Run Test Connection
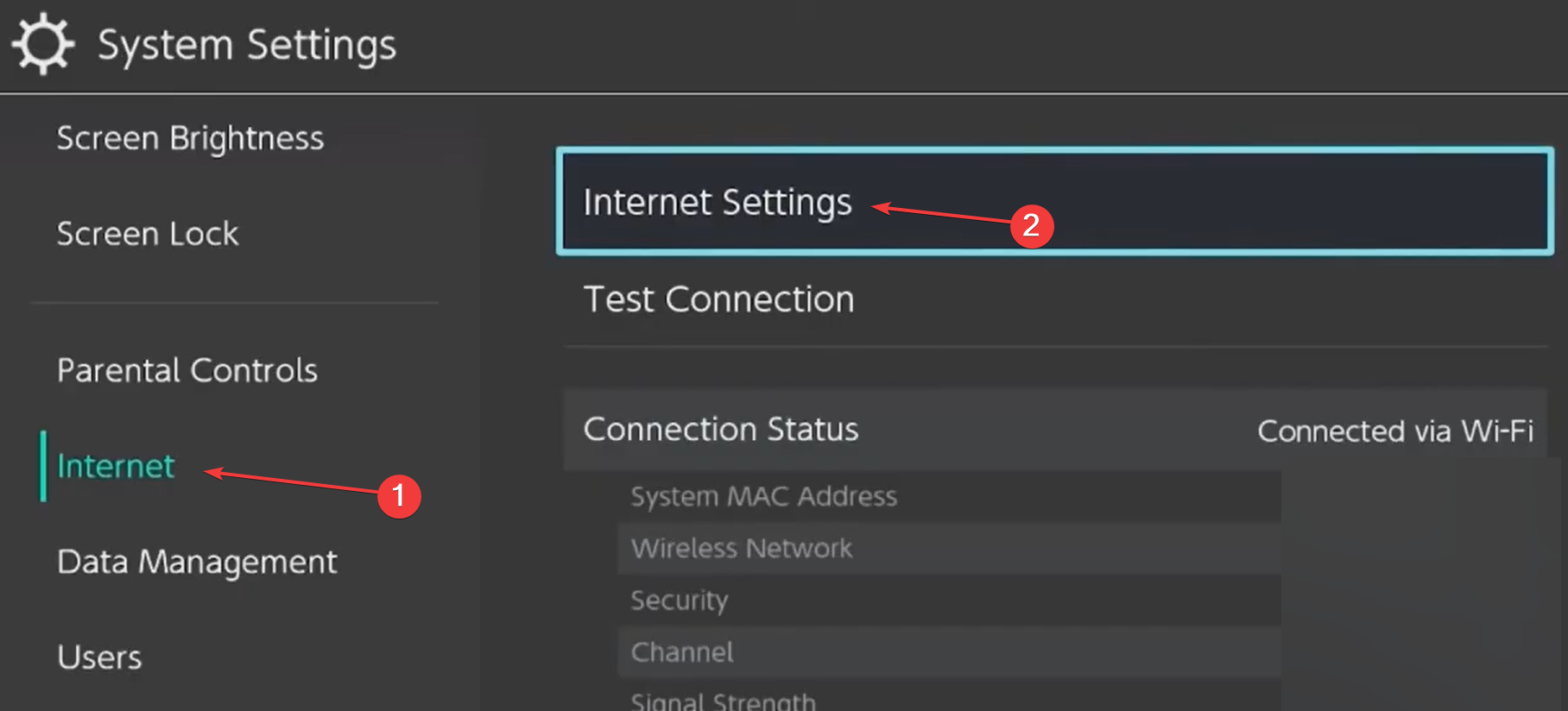Screen dimensions: 1568x711 pos(1054,299)
